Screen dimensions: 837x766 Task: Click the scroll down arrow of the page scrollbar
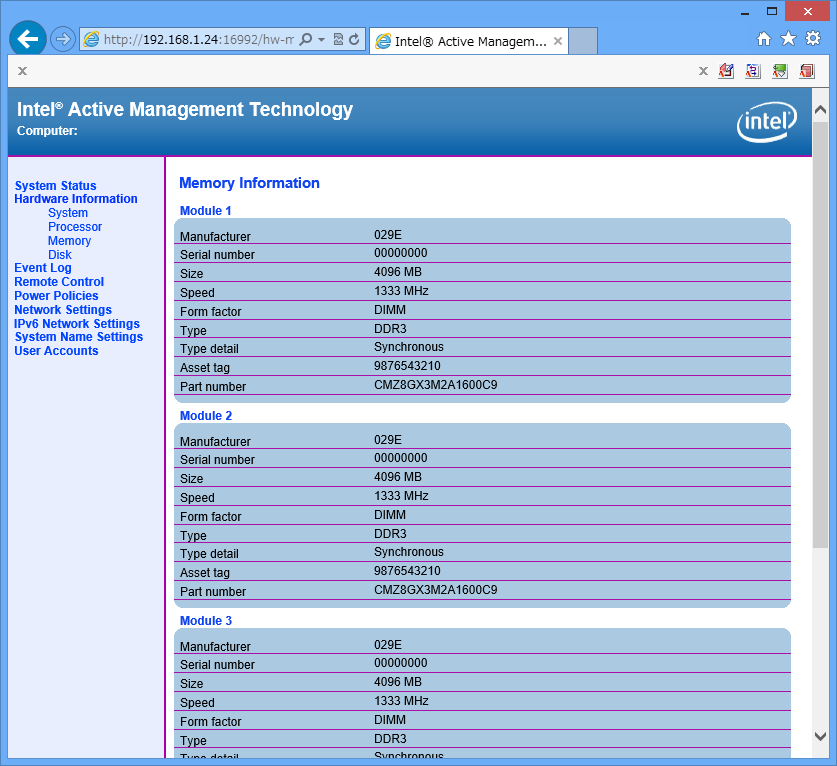click(x=820, y=736)
